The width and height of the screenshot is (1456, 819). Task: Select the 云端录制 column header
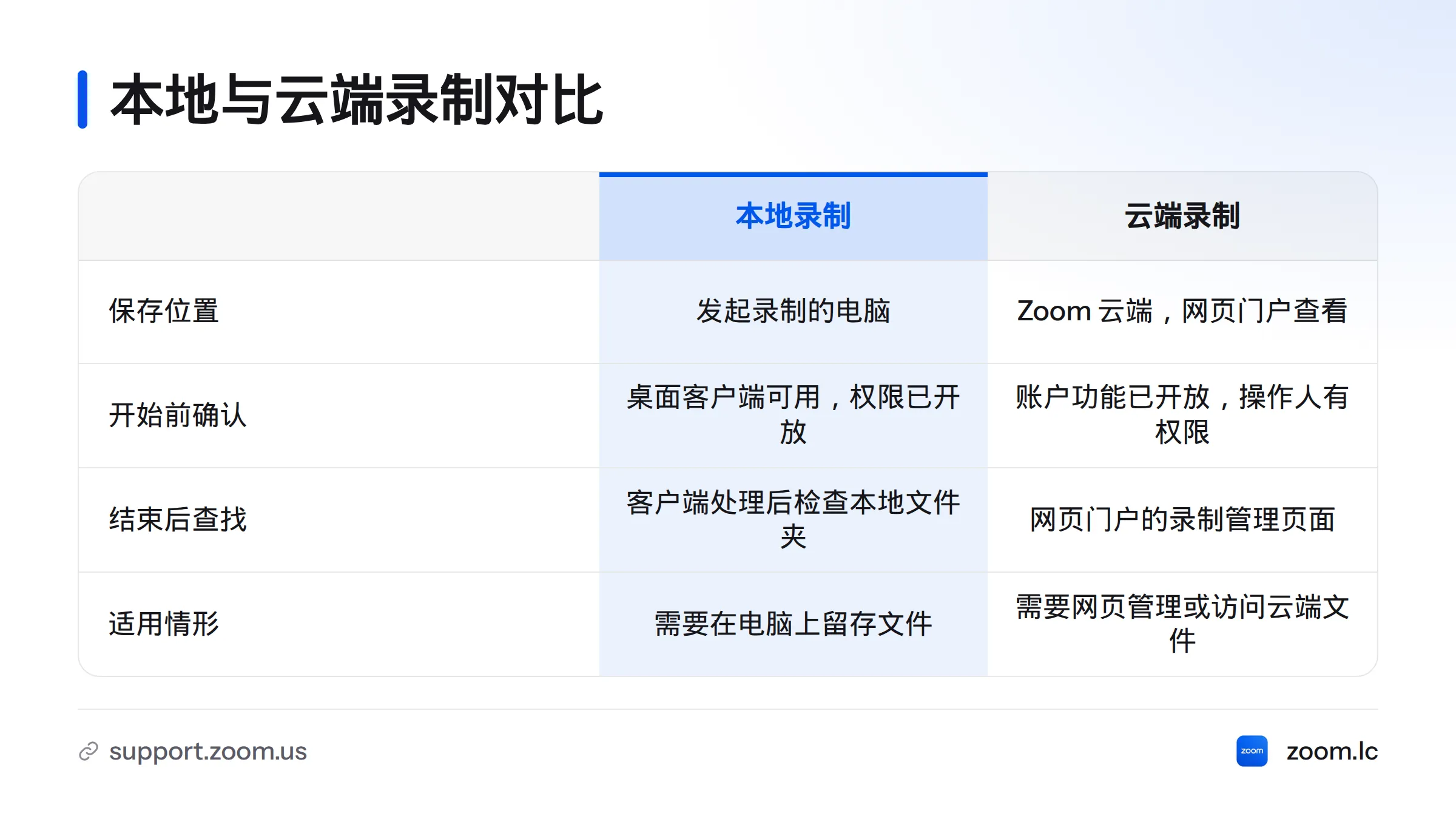click(x=1182, y=216)
